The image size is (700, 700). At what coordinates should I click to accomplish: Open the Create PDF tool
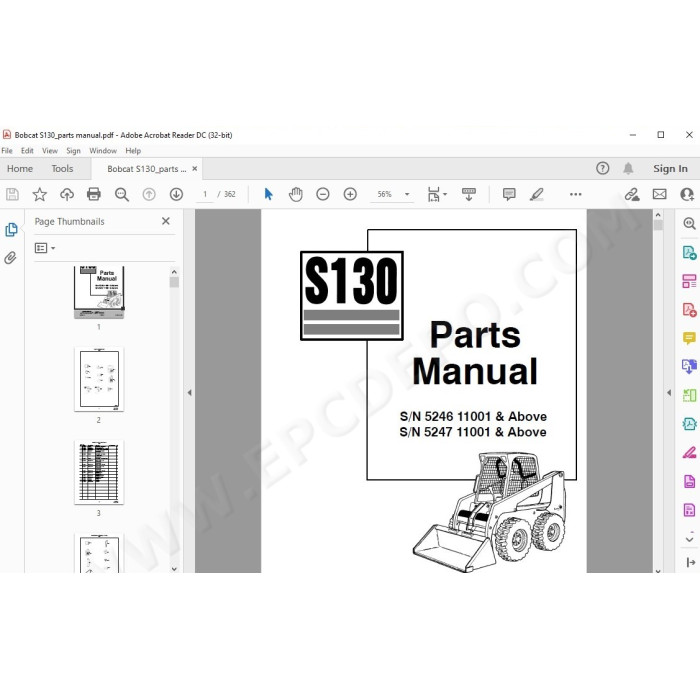coord(689,310)
